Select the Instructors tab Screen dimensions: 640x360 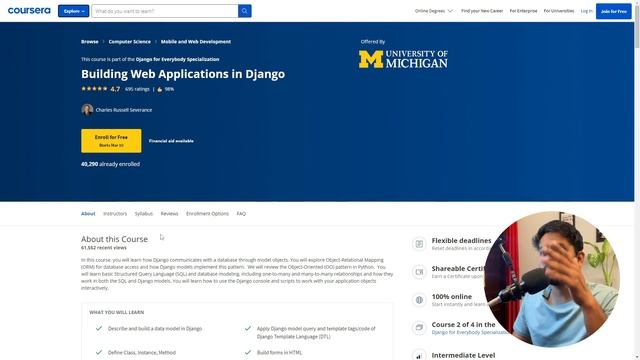pos(115,213)
